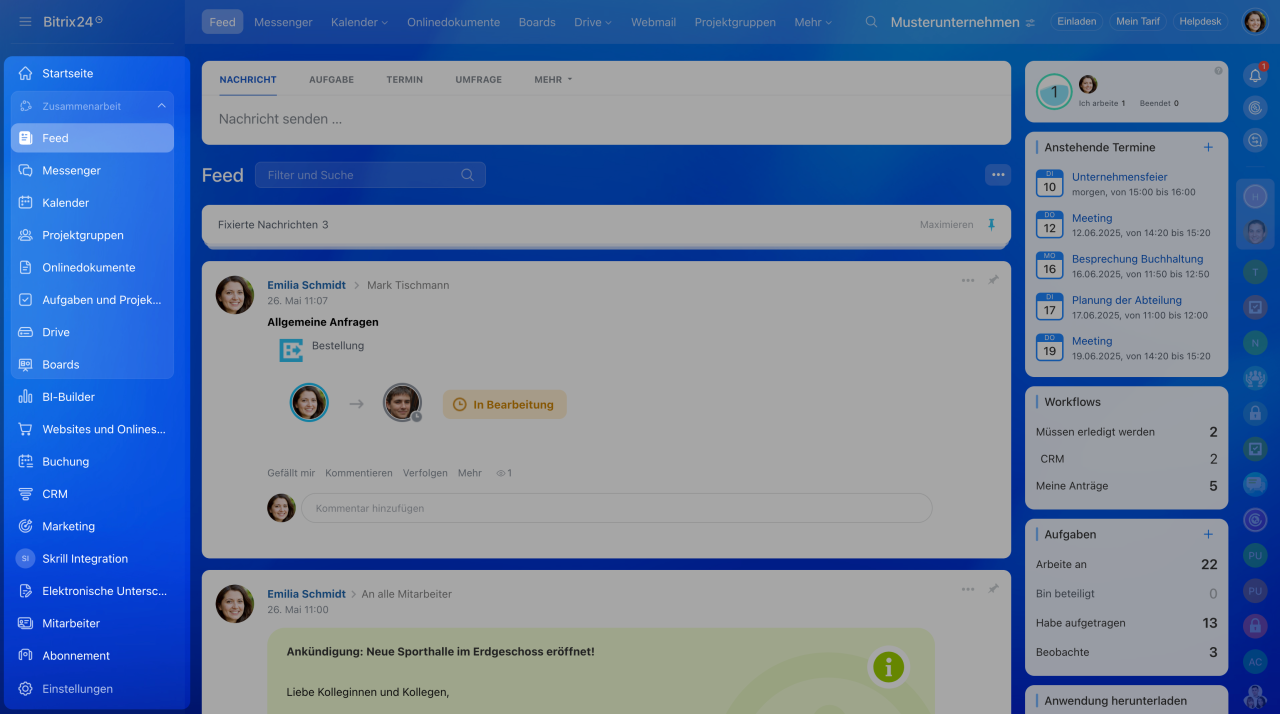Screen dimensions: 1280x714
Task: Open the Unternehmensfeier event link
Action: [1120, 177]
